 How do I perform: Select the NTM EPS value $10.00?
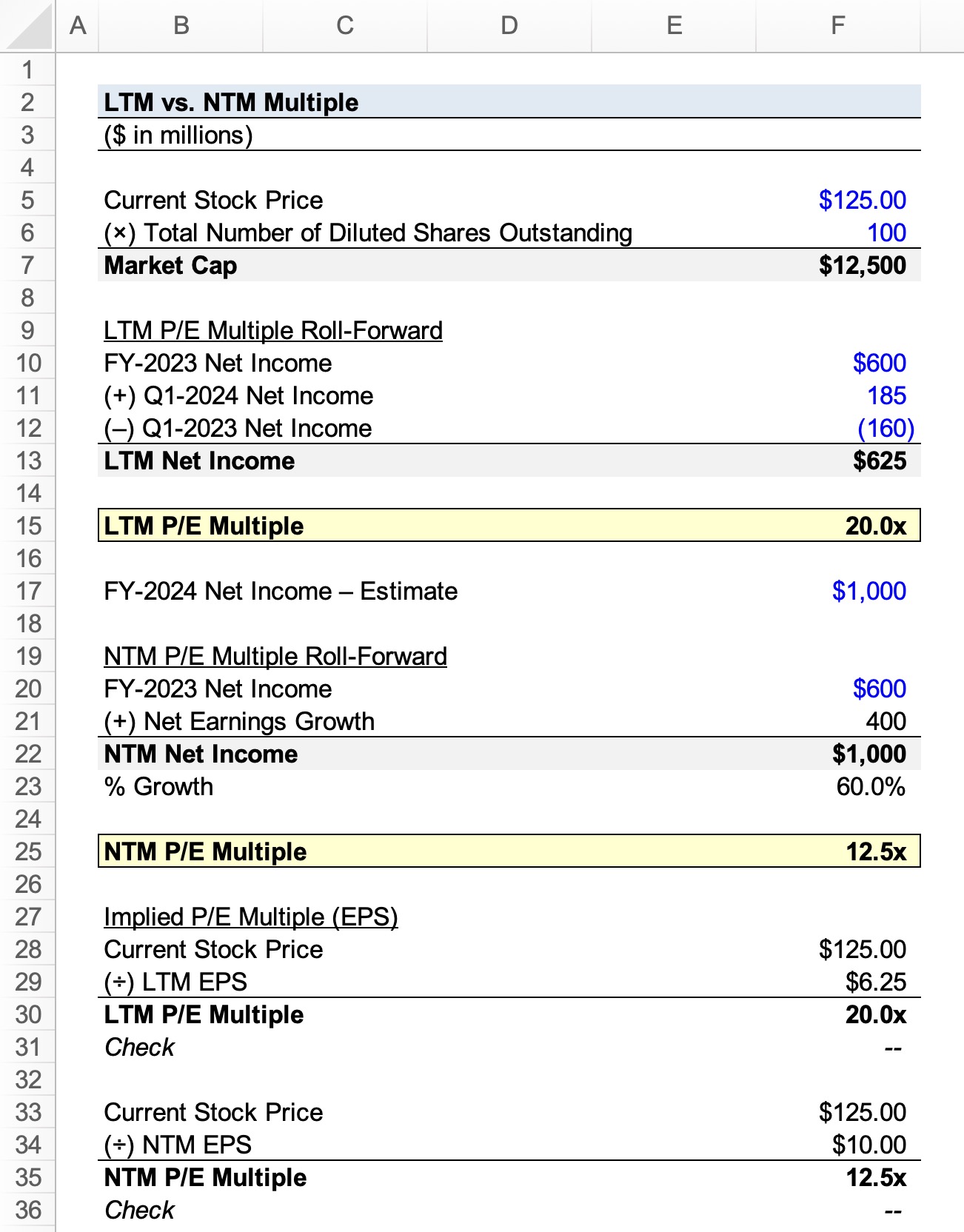(x=869, y=1145)
